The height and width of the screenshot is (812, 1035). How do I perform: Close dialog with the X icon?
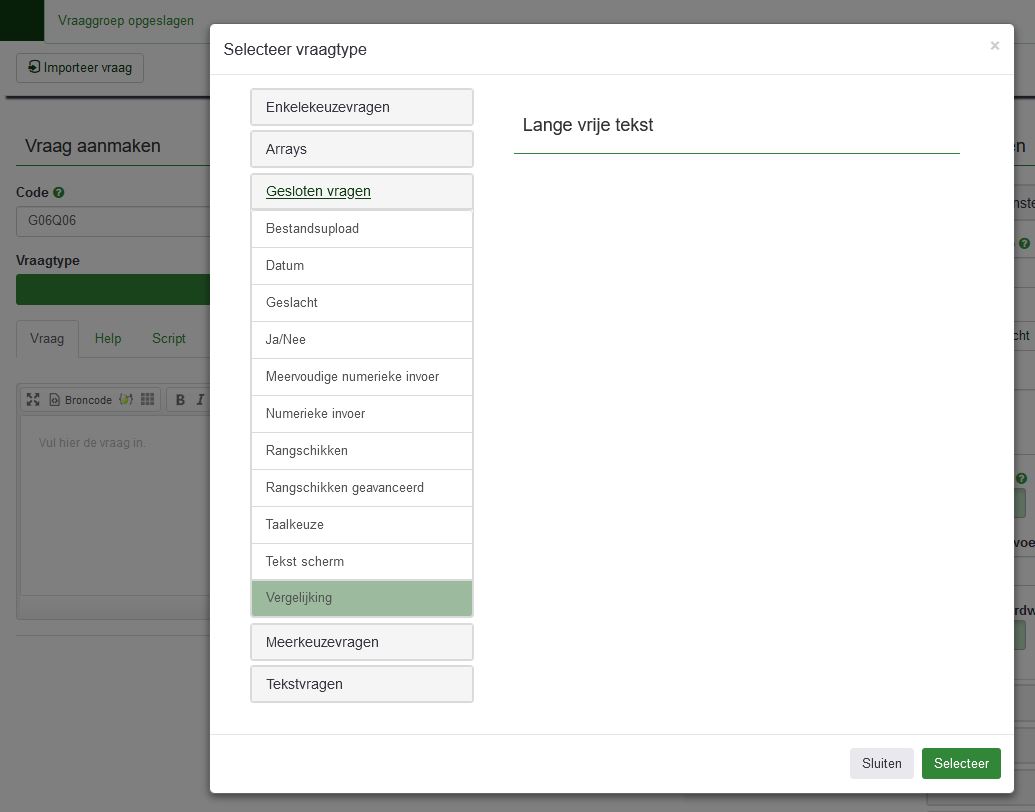tap(994, 46)
